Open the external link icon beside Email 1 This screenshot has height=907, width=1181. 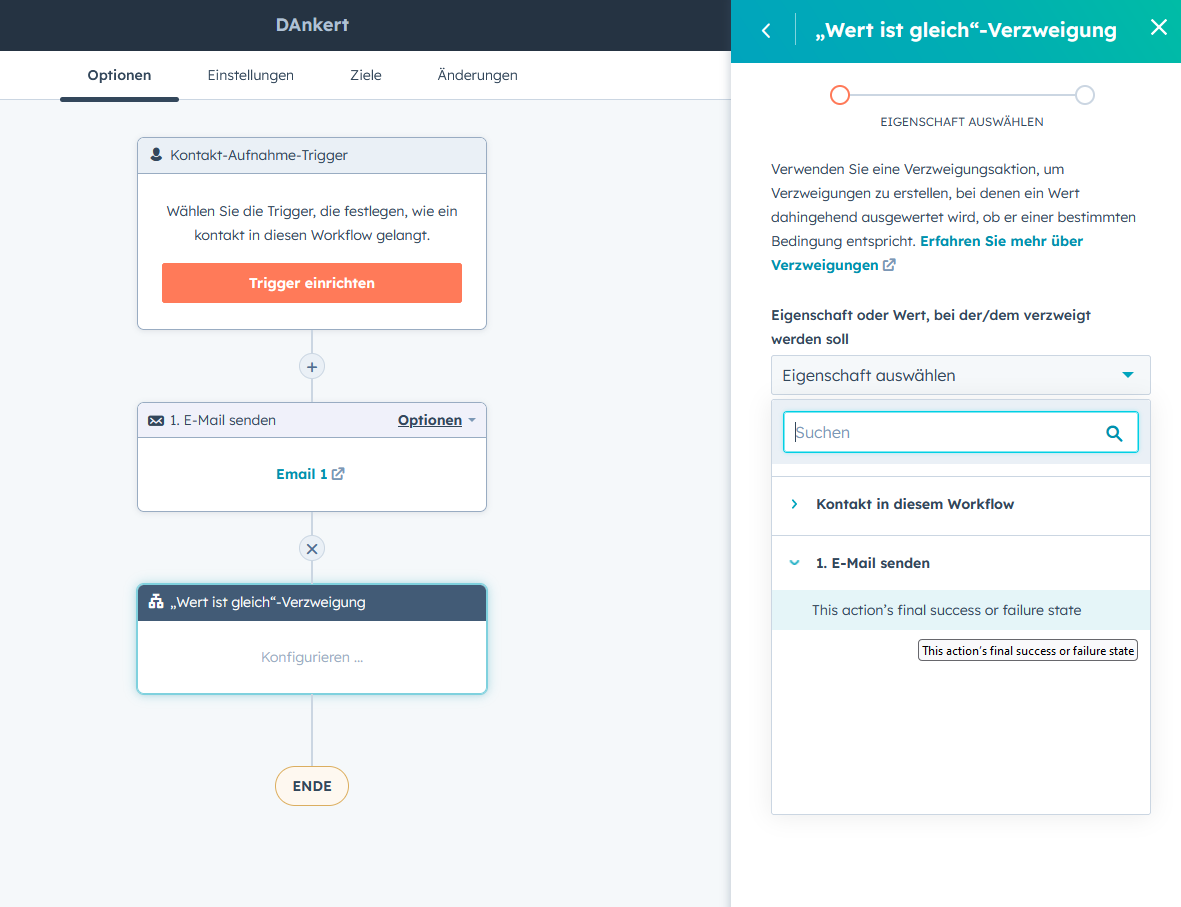(x=336, y=473)
